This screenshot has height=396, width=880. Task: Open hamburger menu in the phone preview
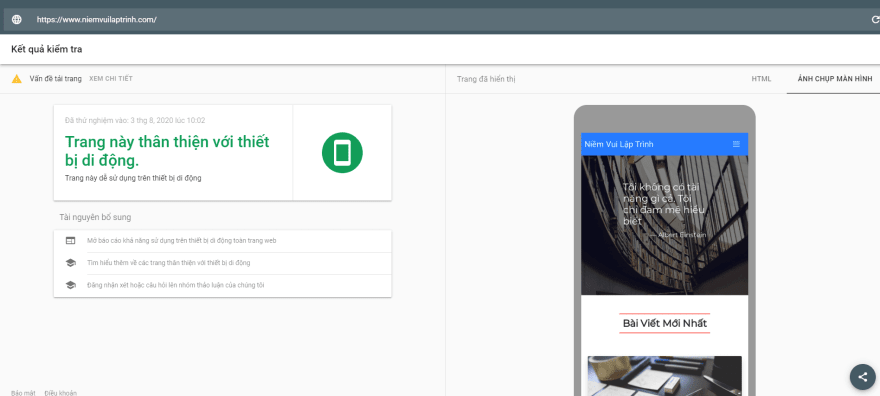pos(736,144)
